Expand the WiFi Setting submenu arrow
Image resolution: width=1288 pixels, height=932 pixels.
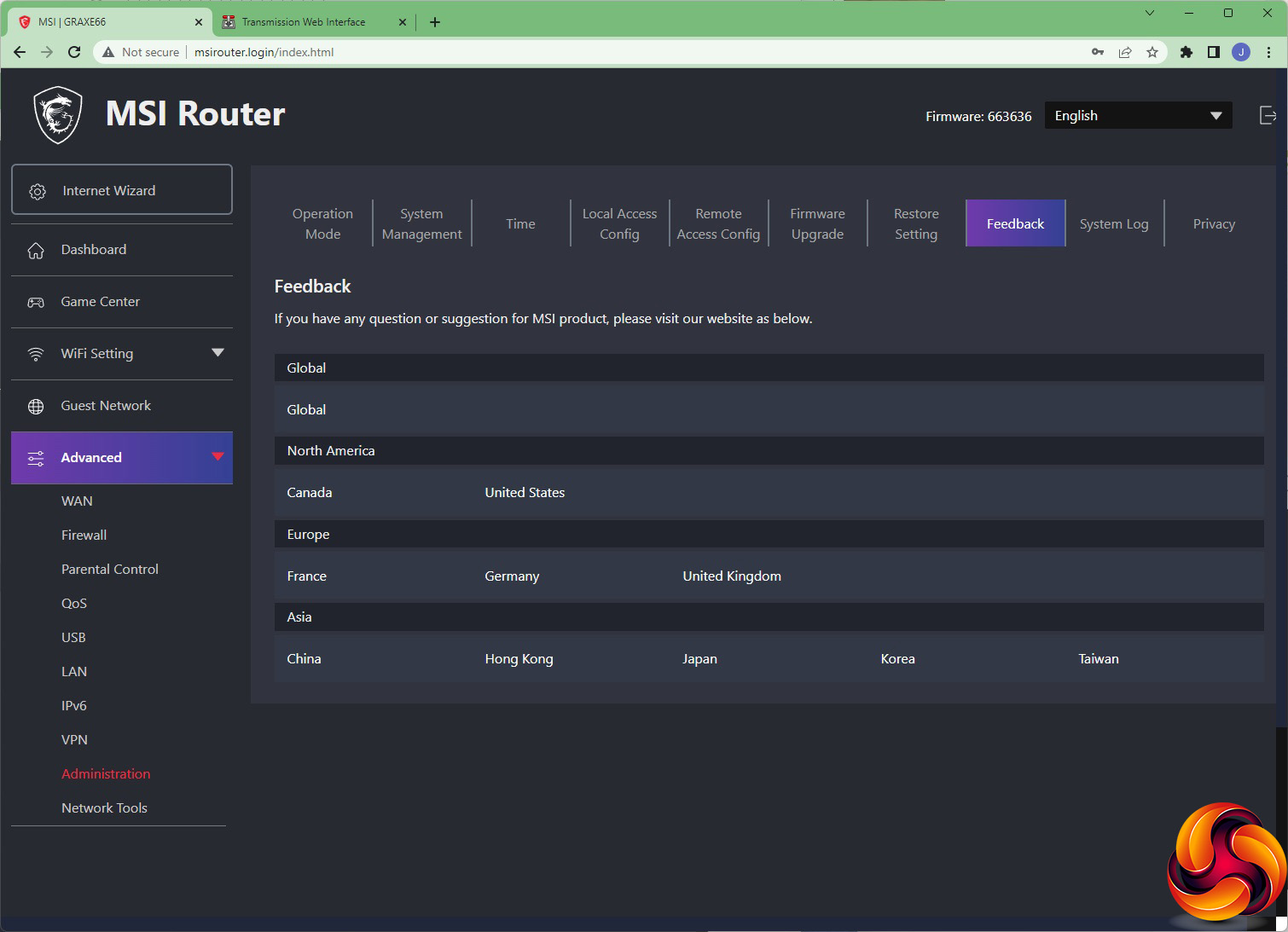(218, 353)
